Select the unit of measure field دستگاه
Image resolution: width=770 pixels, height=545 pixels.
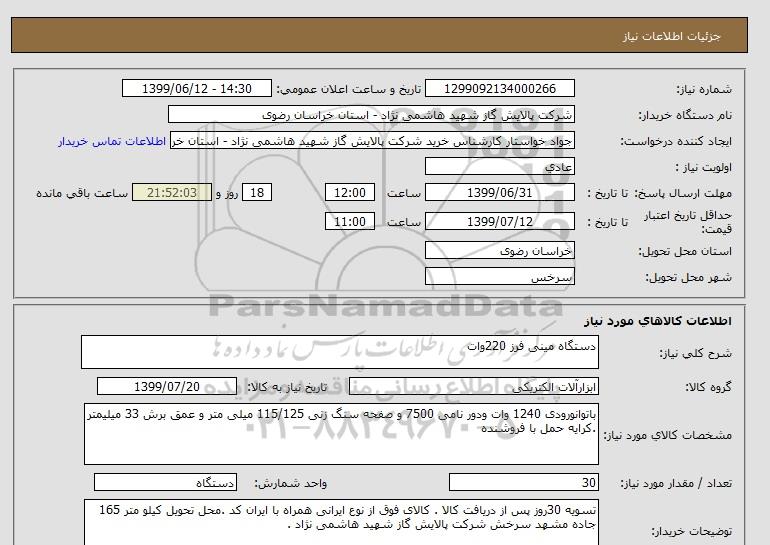click(x=165, y=482)
